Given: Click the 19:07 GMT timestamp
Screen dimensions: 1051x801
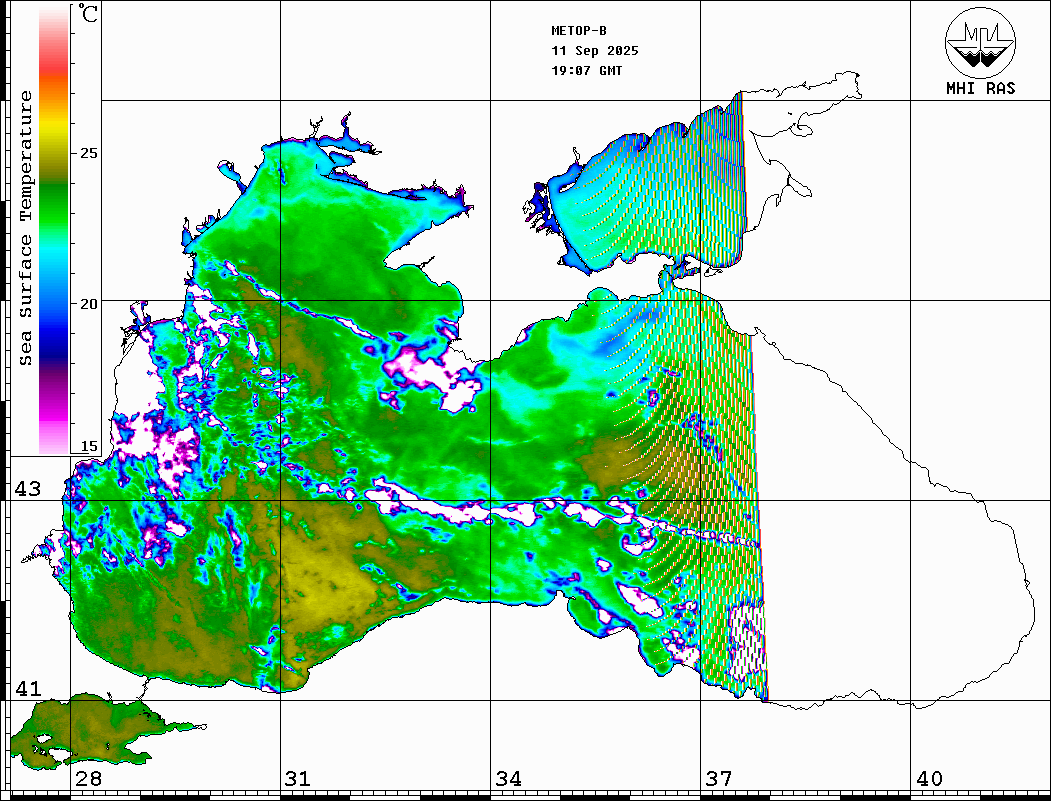Looking at the screenshot, I should pos(587,71).
